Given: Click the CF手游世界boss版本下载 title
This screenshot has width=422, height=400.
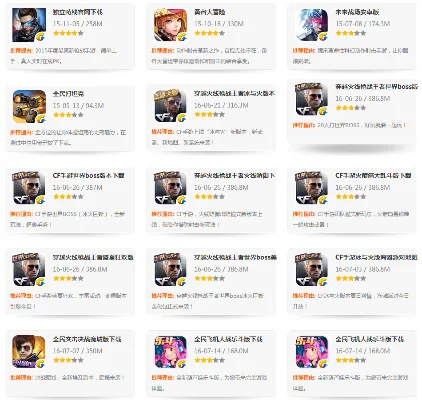Looking at the screenshot, I should pyautogui.click(x=88, y=176).
